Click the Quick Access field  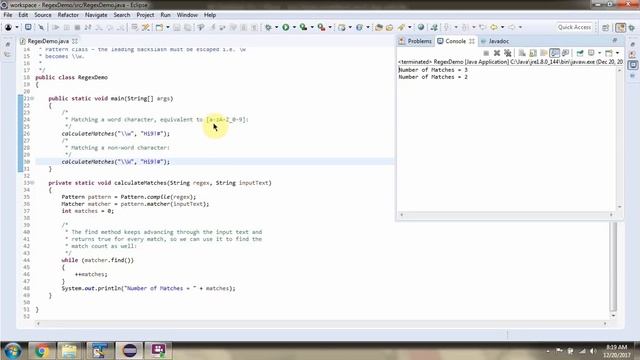[x=574, y=27]
